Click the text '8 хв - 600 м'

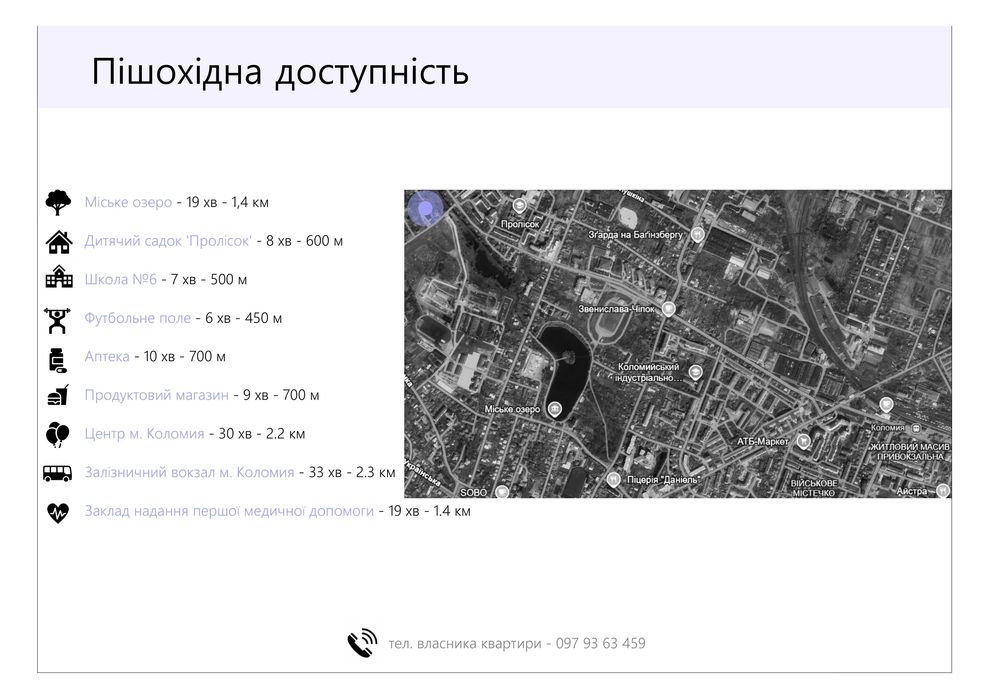pyautogui.click(x=305, y=241)
